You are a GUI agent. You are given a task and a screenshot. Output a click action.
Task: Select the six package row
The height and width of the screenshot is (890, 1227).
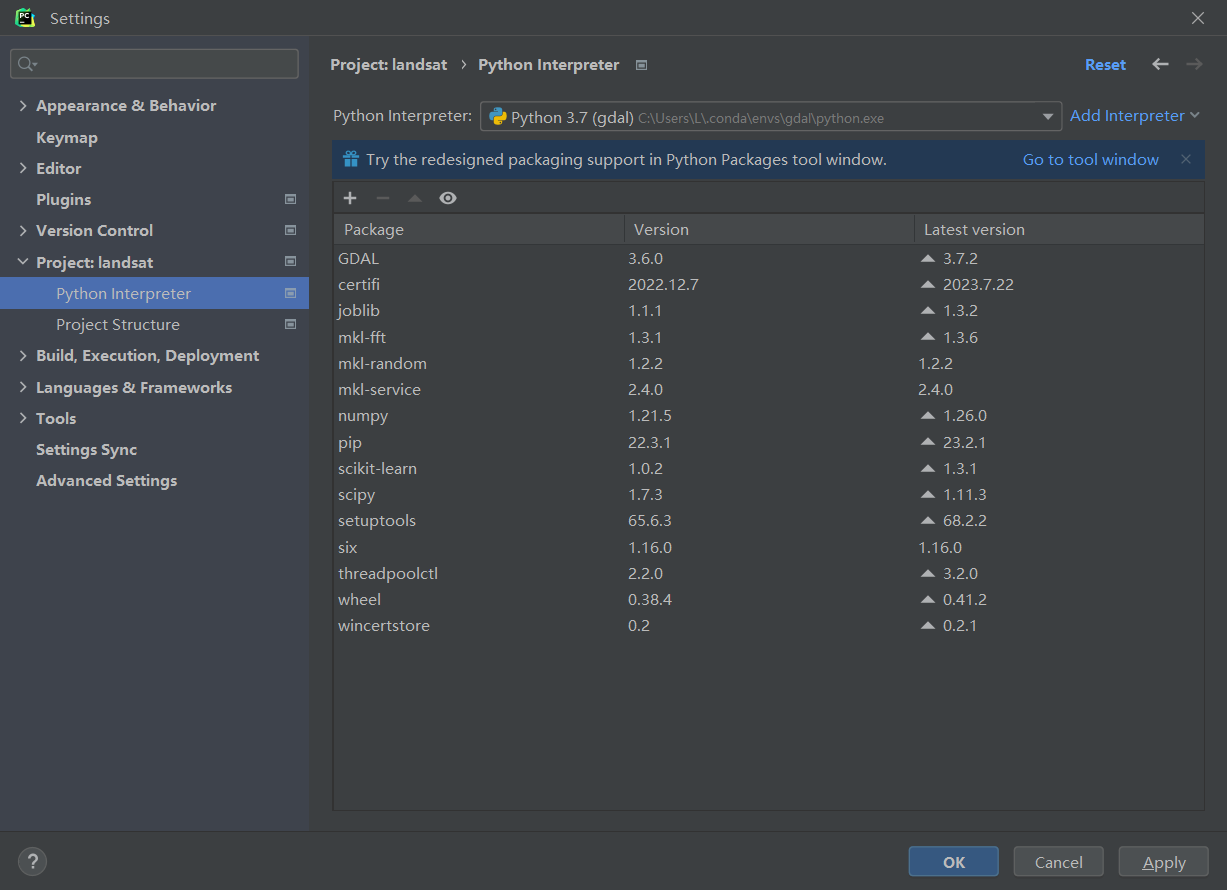769,547
